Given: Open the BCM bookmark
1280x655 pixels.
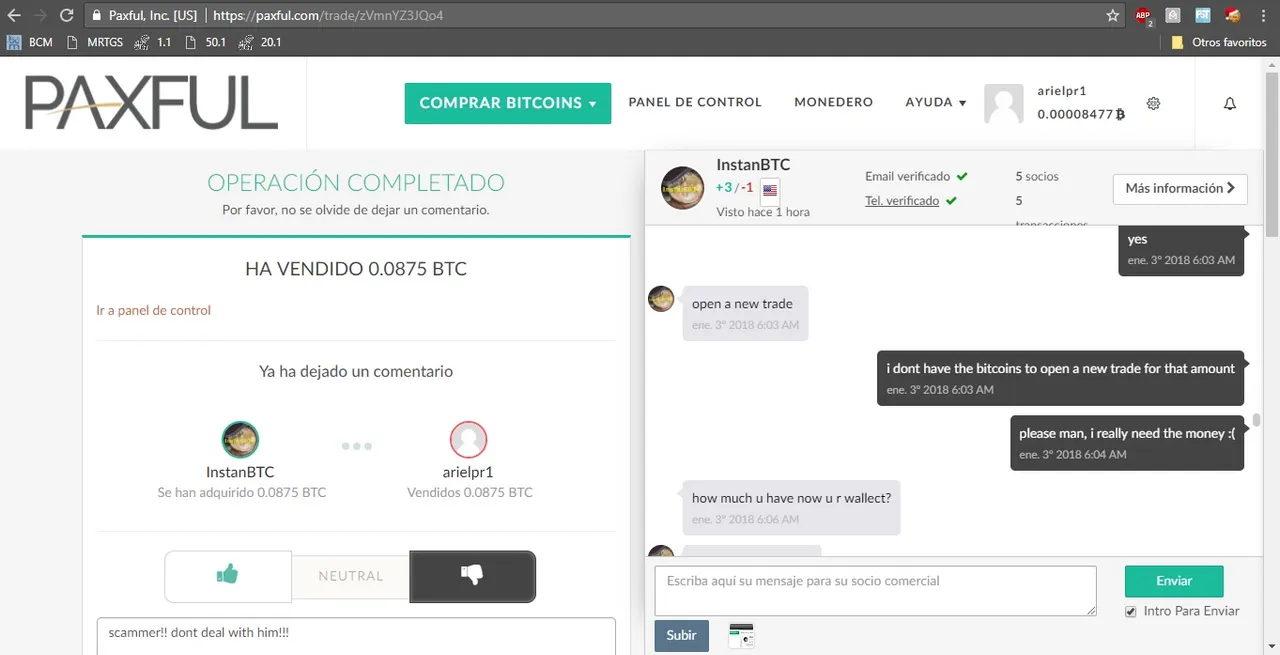Looking at the screenshot, I should (30, 42).
